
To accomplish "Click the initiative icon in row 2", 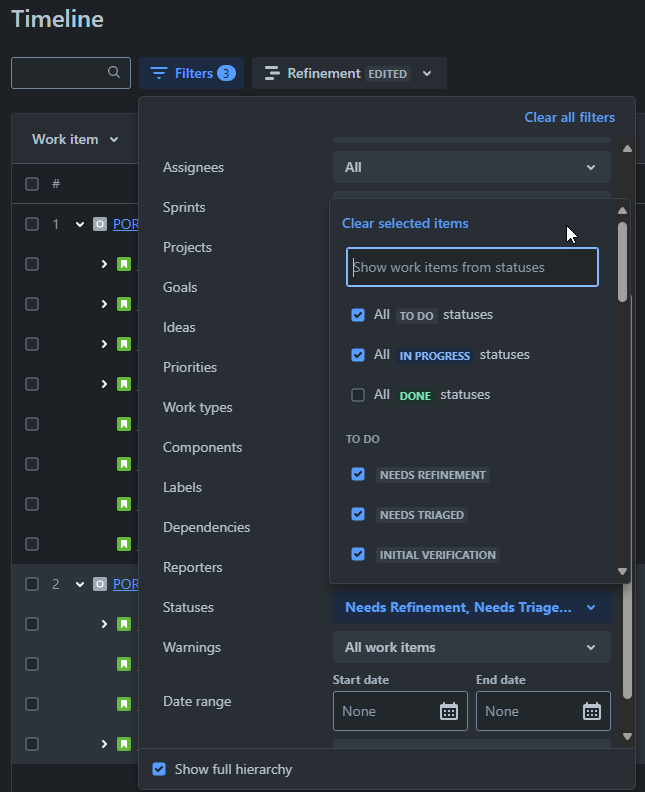I will 100,584.
